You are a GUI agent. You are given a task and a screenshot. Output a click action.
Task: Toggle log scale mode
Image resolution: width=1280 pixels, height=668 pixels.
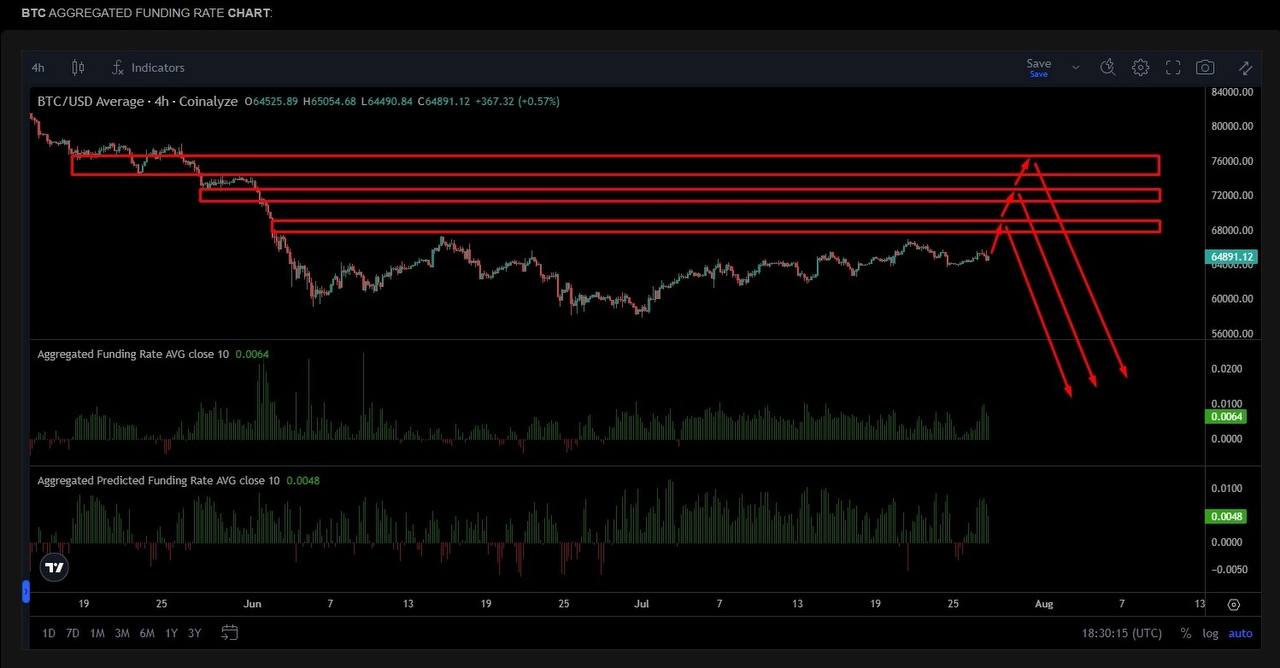[x=1210, y=633]
